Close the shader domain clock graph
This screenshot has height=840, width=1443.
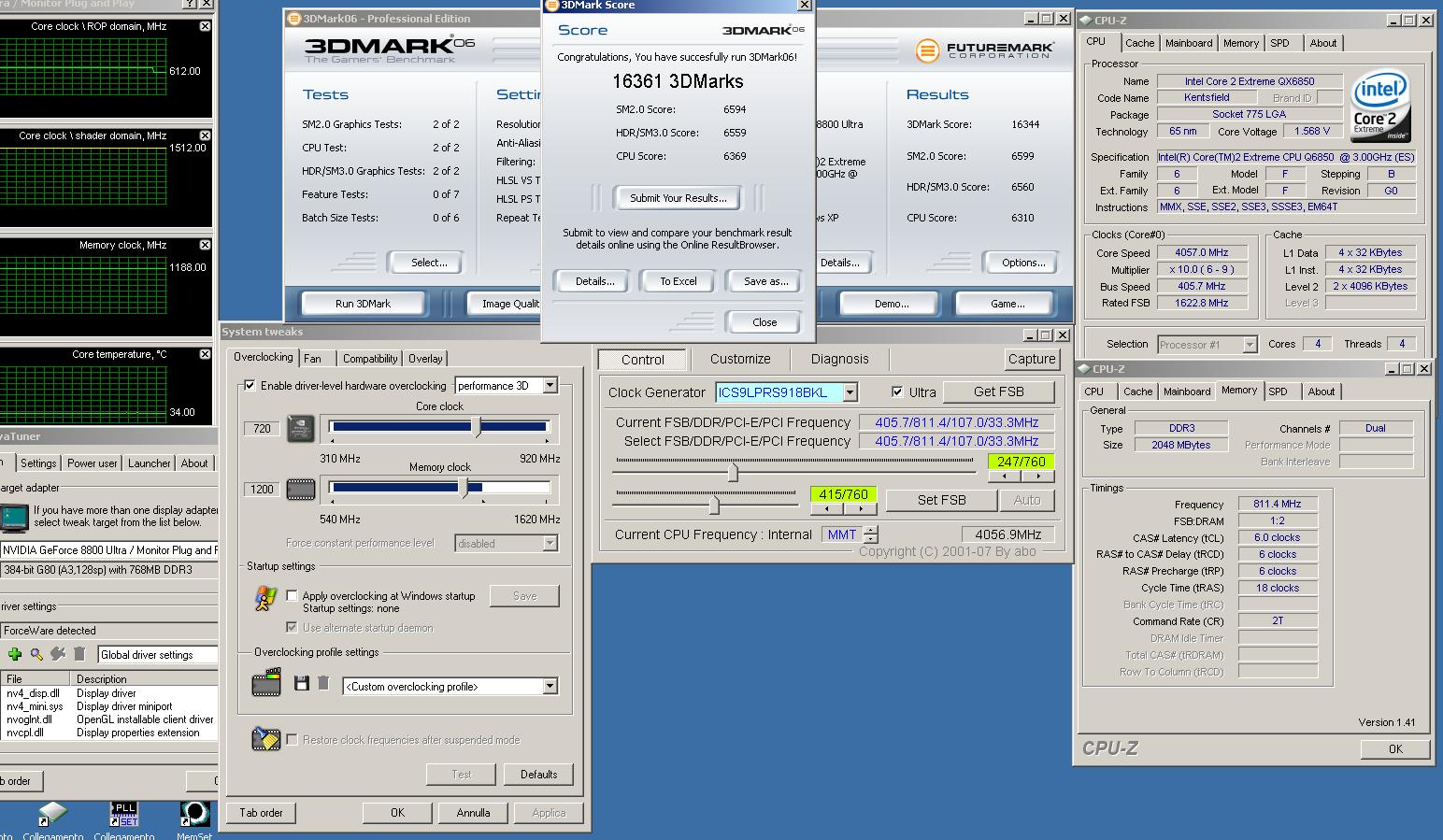point(205,135)
